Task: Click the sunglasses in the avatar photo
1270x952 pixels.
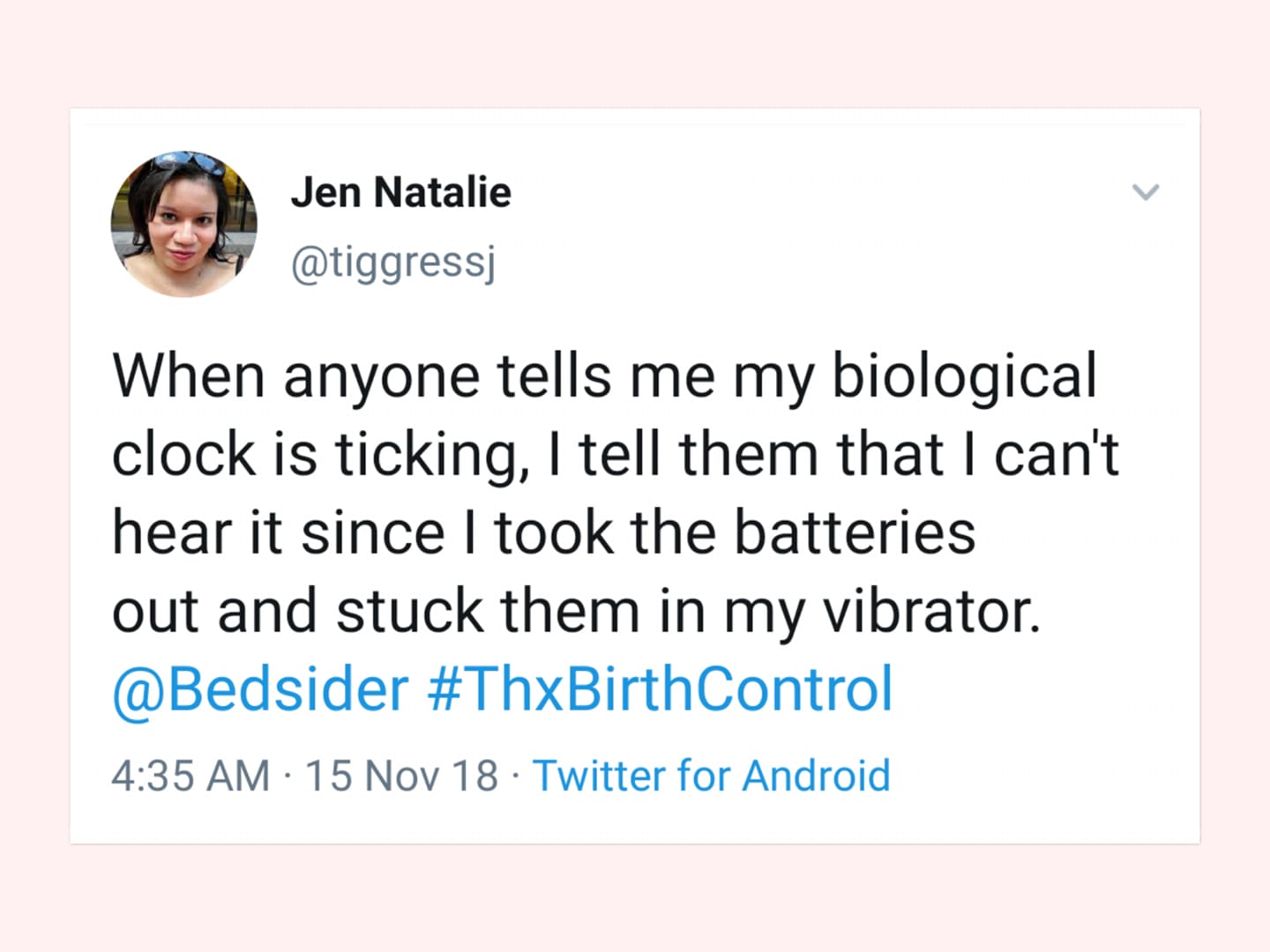Action: pos(185,162)
